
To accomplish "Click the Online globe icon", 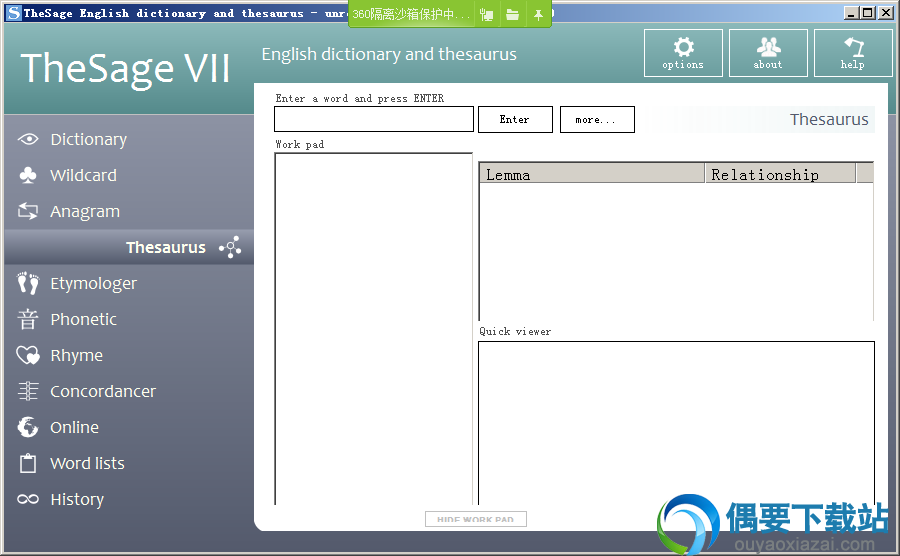I will tap(28, 427).
